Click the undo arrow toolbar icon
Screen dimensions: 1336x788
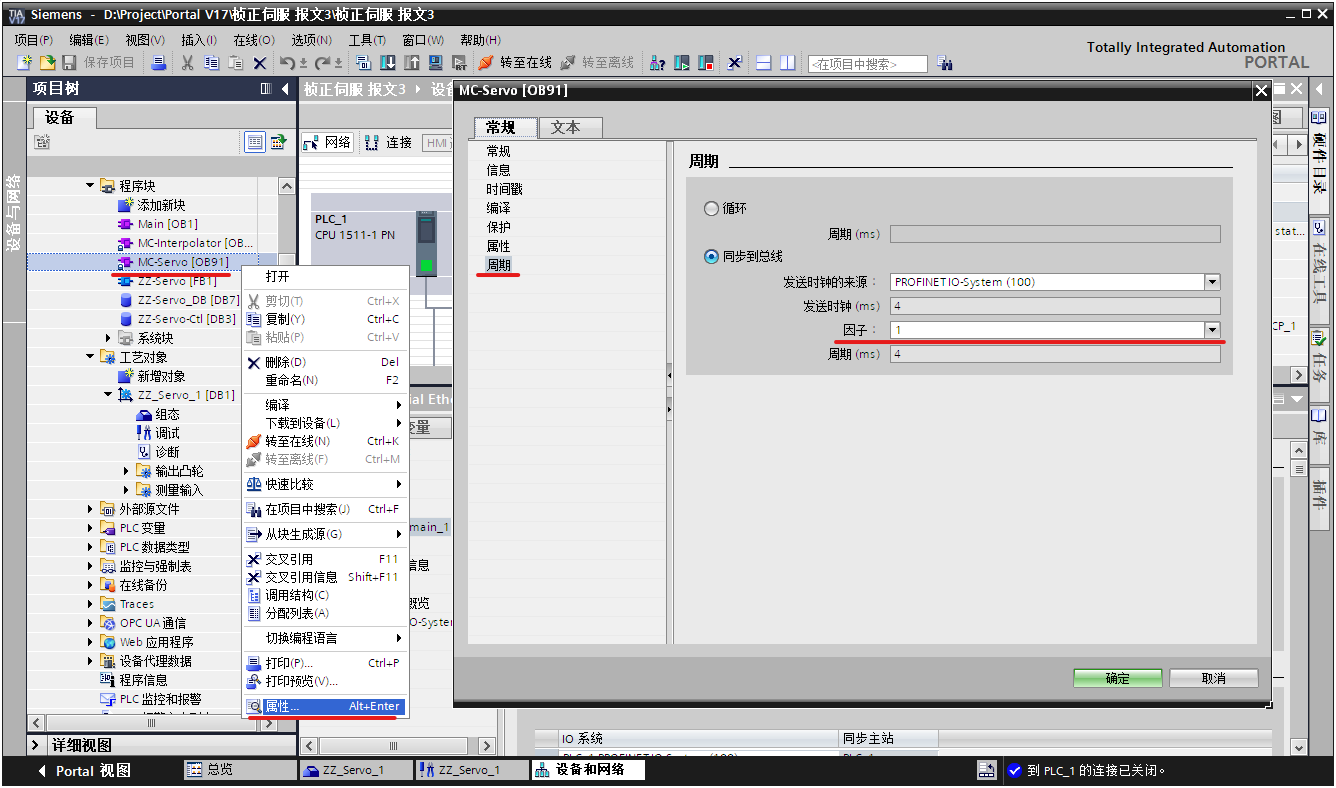tap(288, 62)
